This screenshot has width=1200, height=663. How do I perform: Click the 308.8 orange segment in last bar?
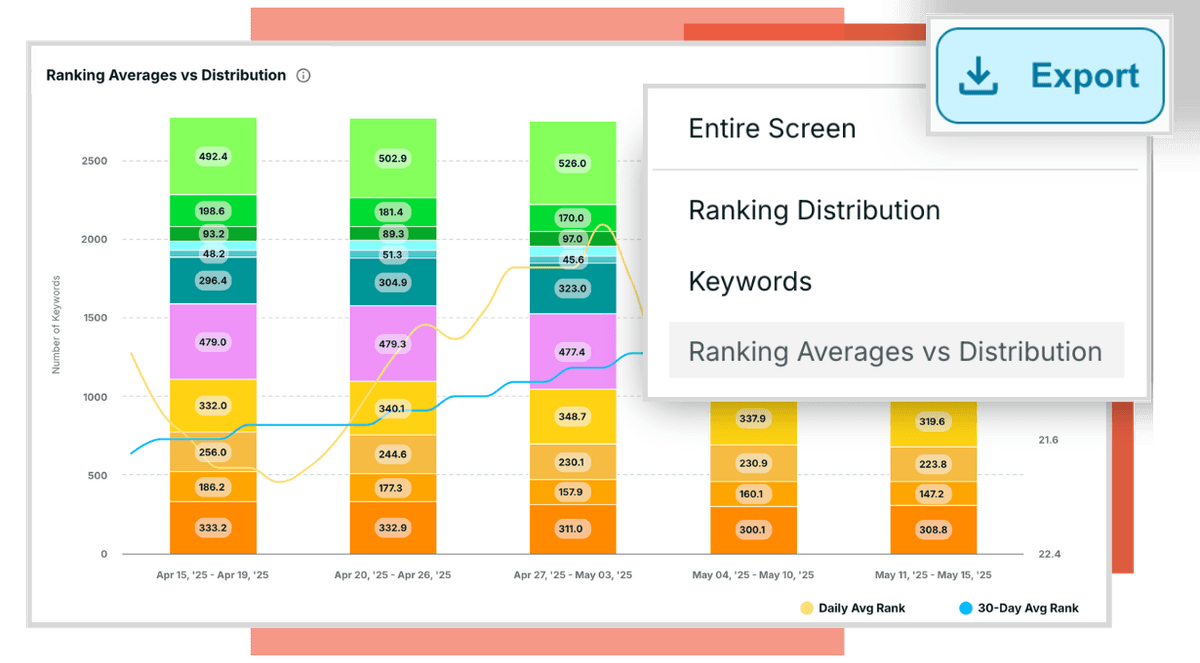[x=933, y=529]
